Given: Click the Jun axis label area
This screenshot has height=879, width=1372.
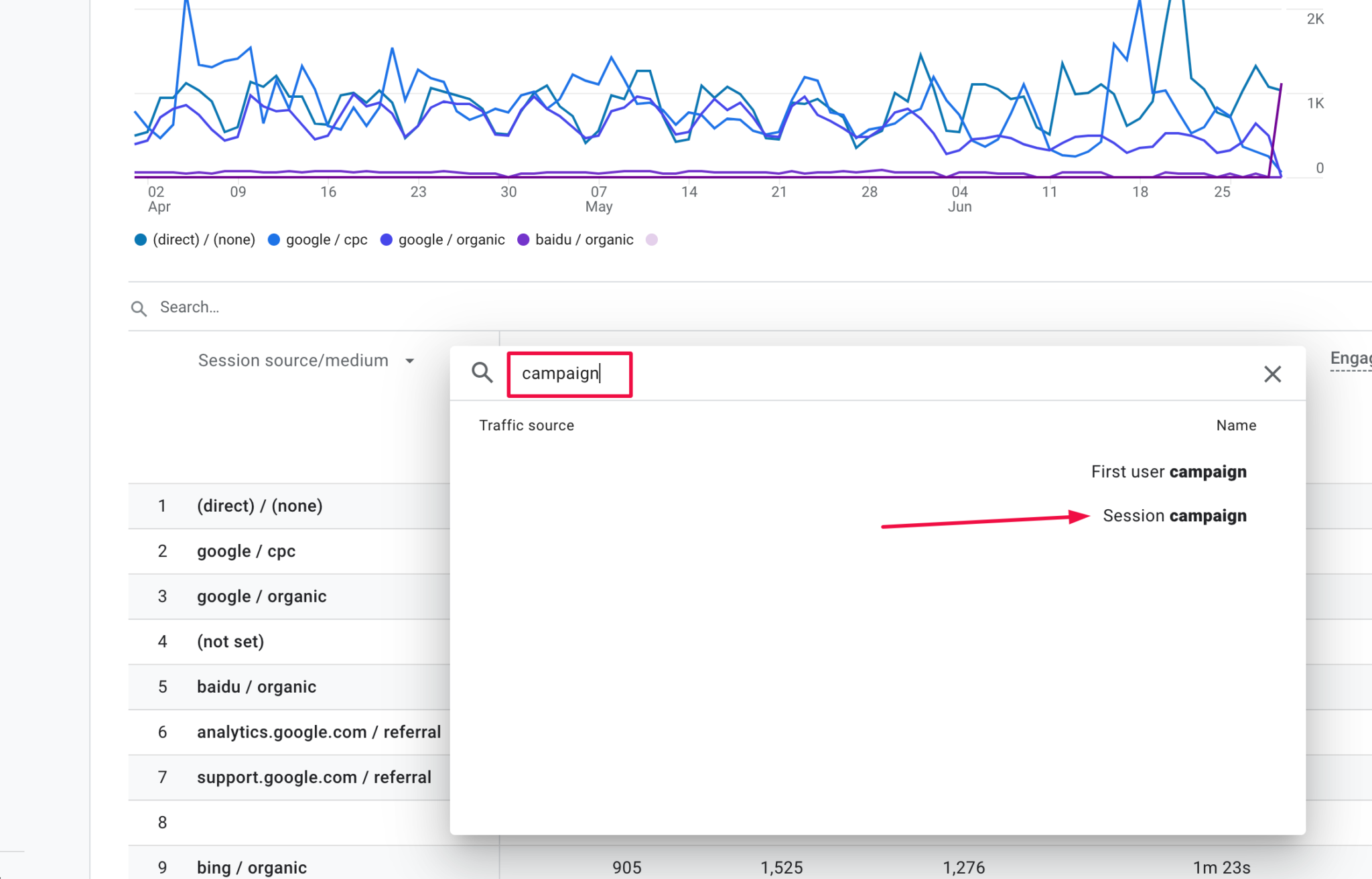Looking at the screenshot, I should coord(961,206).
